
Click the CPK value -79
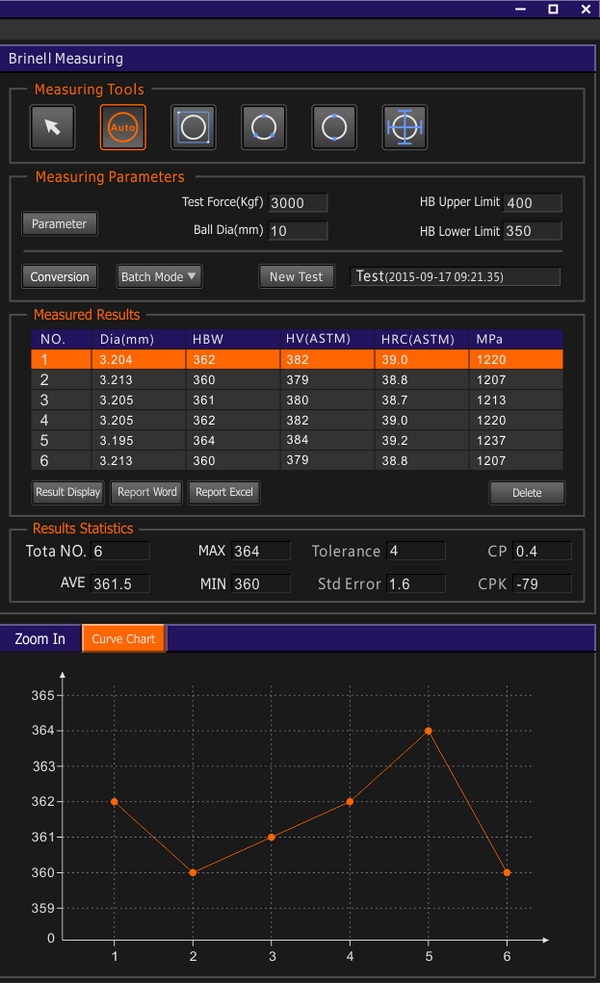coord(542,584)
